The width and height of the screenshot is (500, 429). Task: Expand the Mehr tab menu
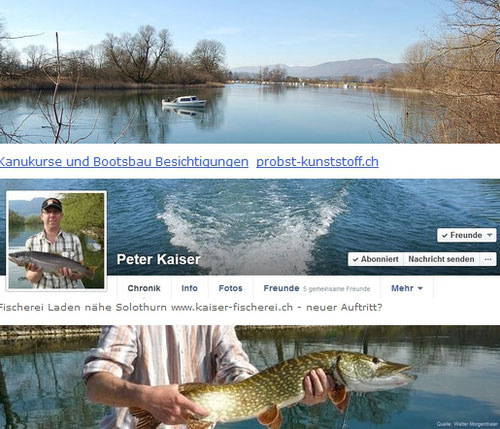(x=407, y=288)
